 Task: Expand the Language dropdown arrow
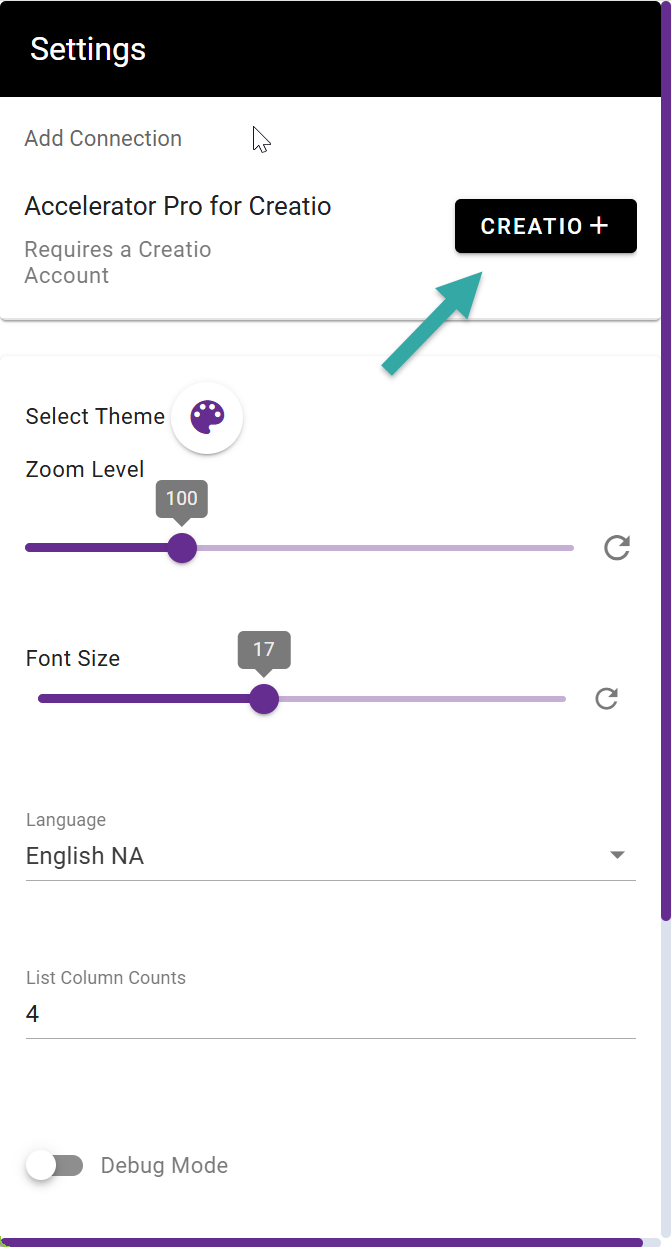pyautogui.click(x=617, y=855)
